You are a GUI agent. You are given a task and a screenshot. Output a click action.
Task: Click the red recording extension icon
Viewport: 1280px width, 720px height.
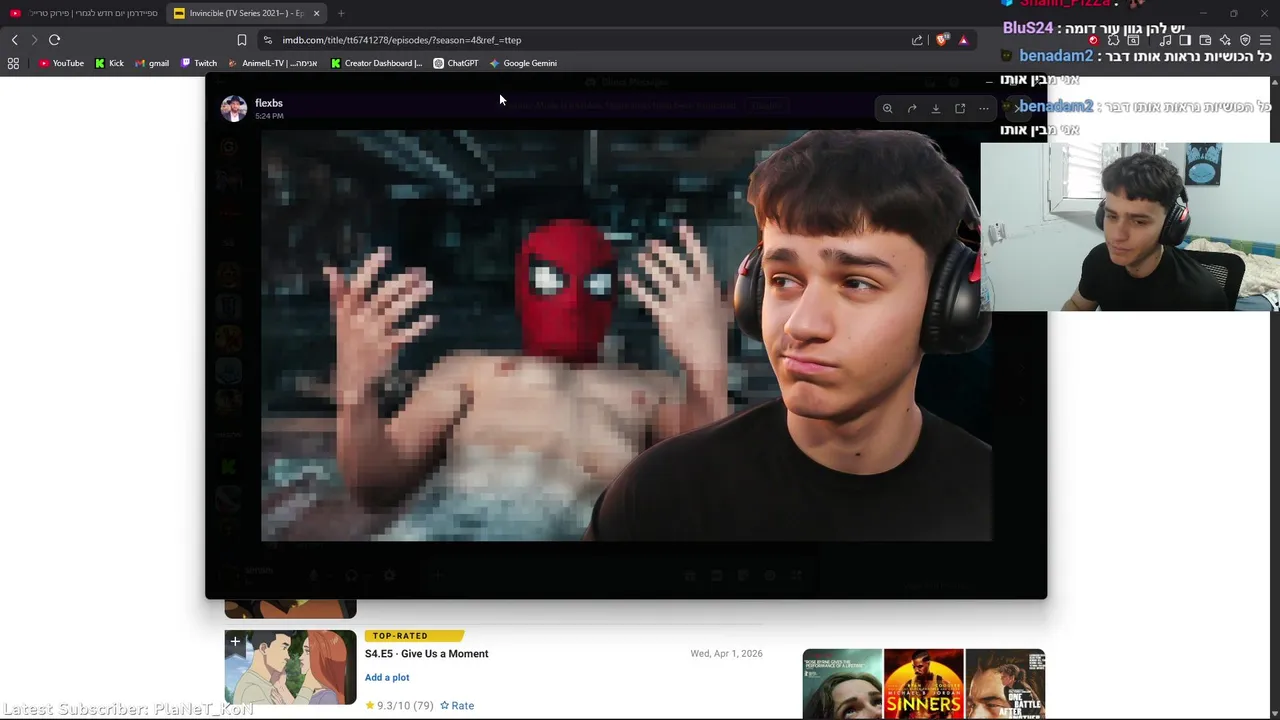pyautogui.click(x=1093, y=40)
